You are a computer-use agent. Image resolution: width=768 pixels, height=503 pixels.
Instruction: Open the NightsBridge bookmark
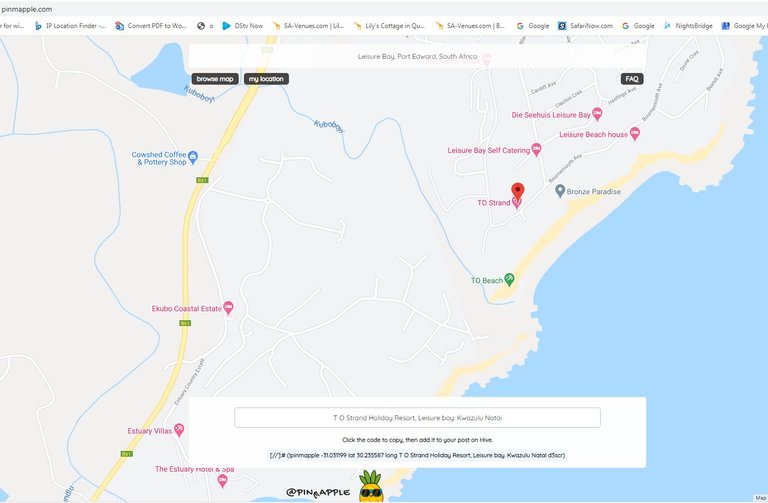tap(688, 26)
